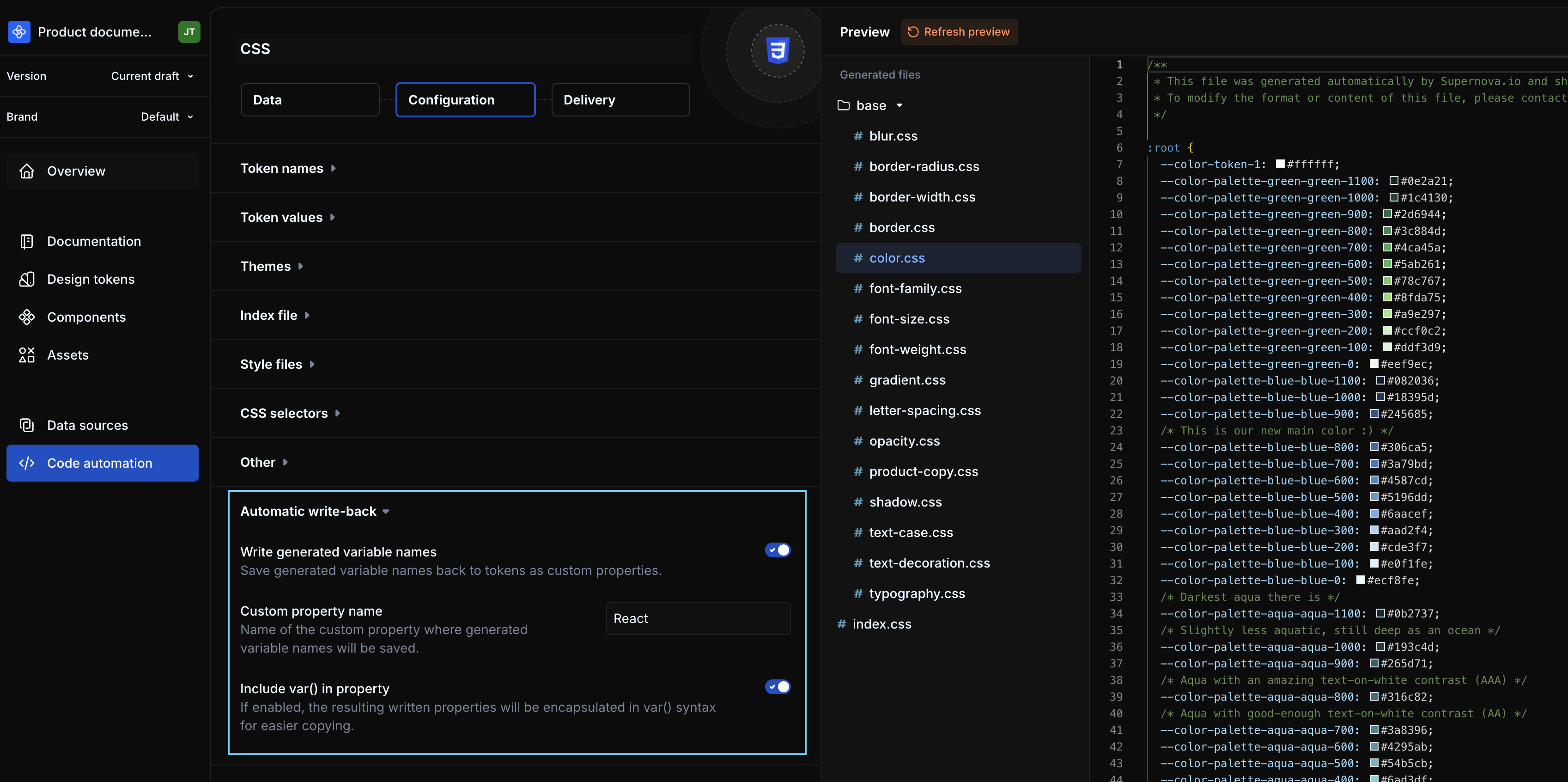This screenshot has height=782, width=1568.
Task: Expand the Token names section
Action: pos(287,168)
